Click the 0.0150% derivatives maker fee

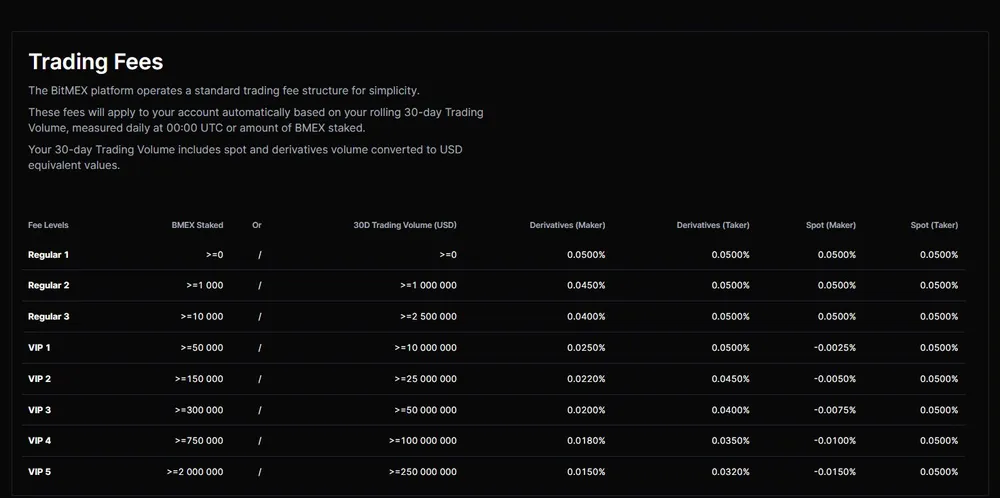click(586, 472)
